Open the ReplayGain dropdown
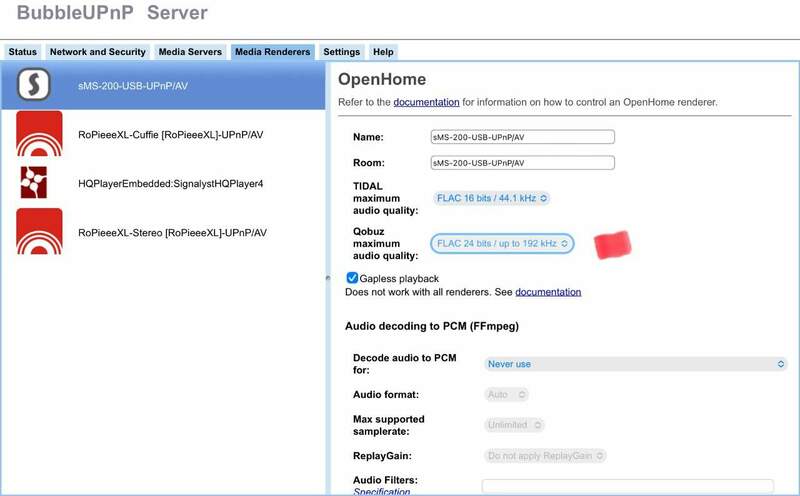Viewport: 800px width, 496px height. click(x=544, y=456)
